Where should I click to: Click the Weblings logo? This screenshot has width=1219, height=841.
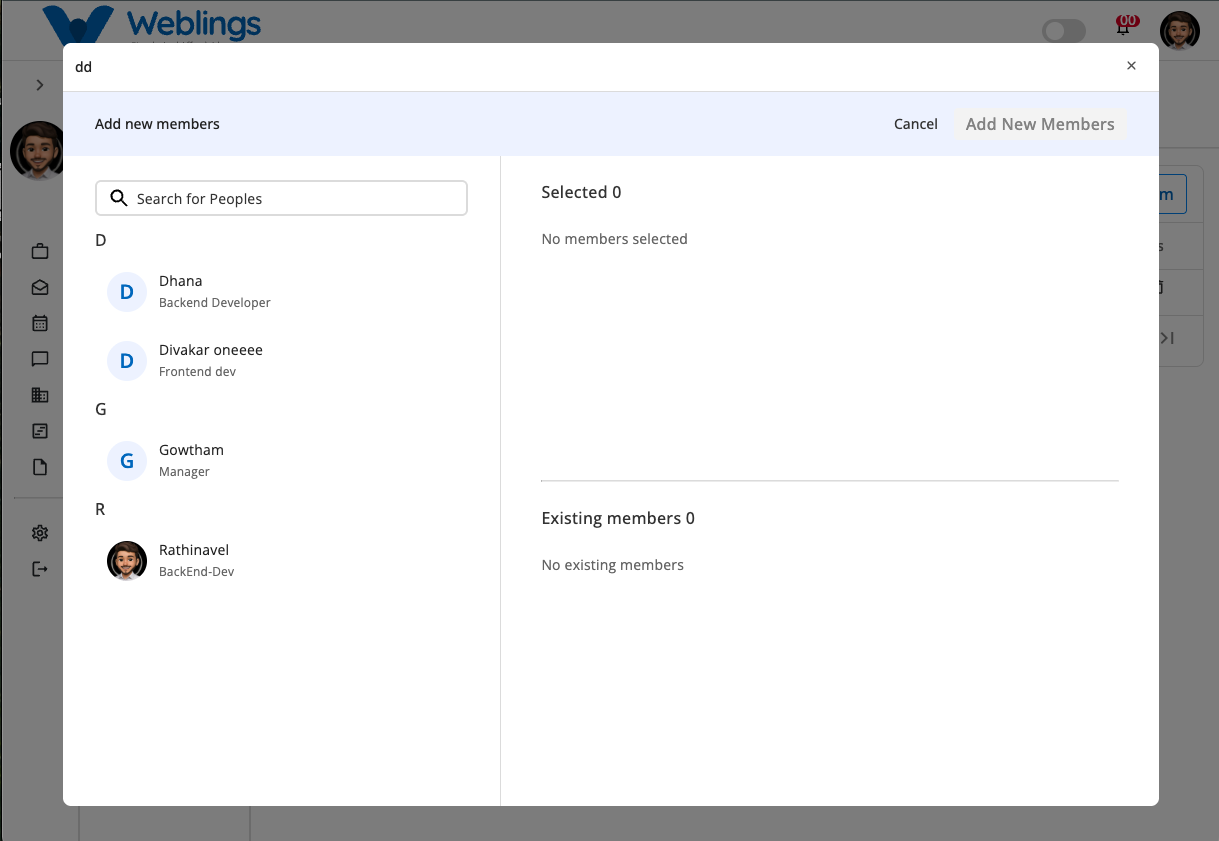(152, 24)
